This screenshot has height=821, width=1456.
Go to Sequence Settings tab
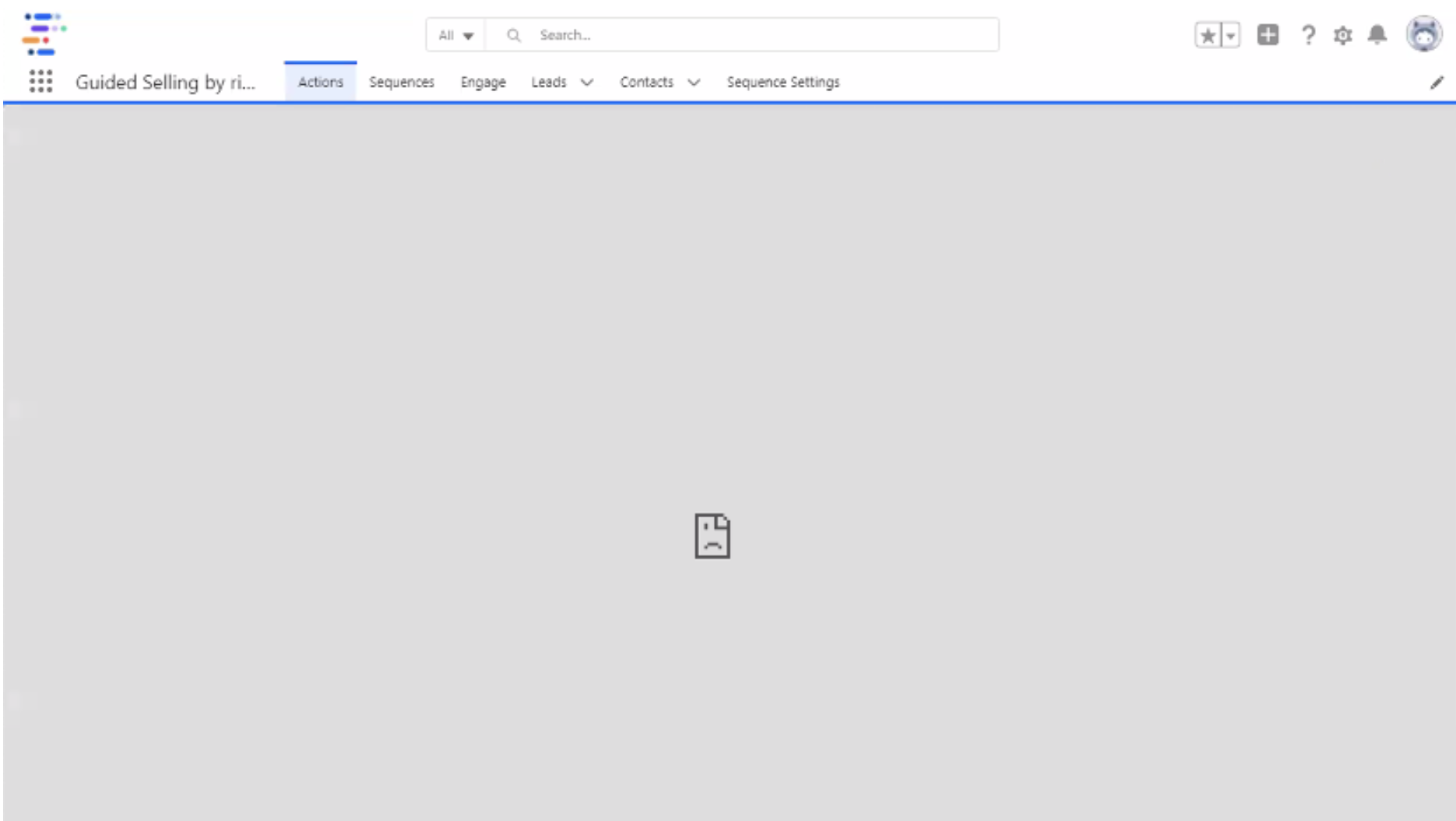click(783, 82)
